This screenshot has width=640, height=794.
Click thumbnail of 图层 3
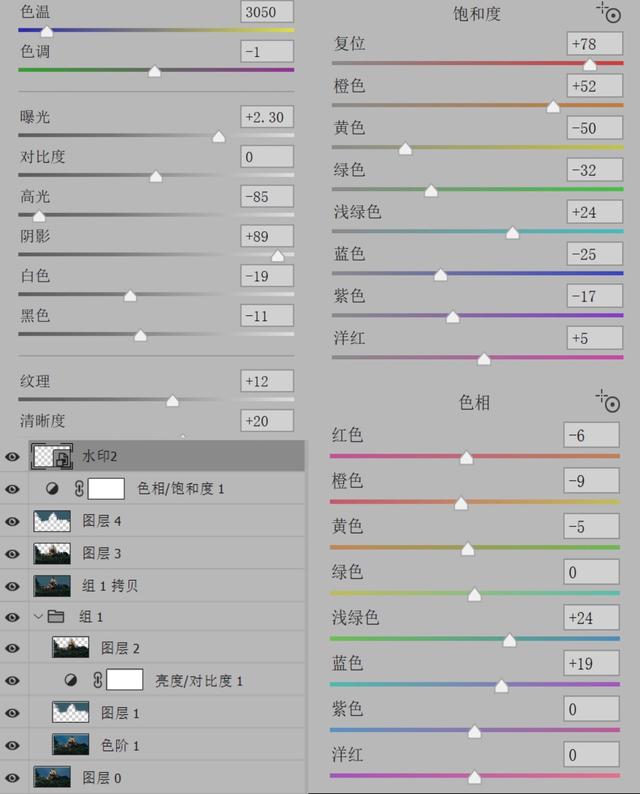pos(52,553)
